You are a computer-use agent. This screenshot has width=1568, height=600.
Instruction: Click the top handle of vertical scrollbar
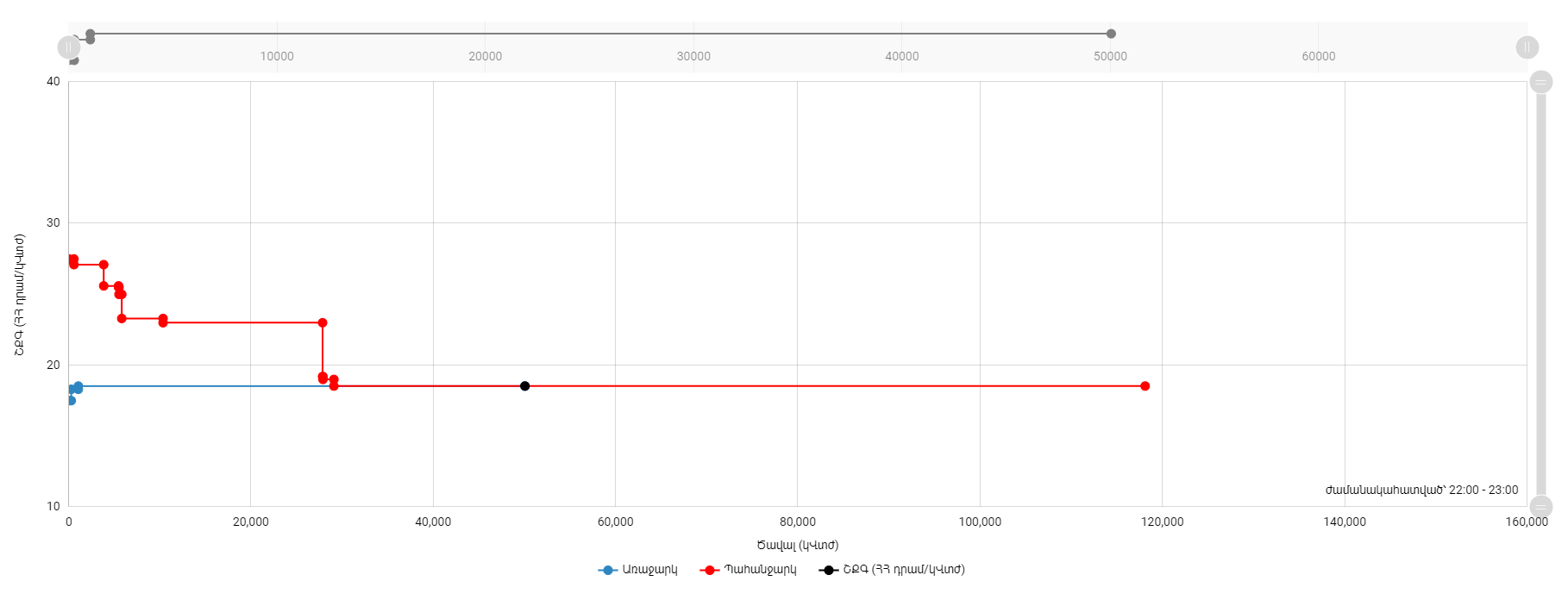tap(1541, 82)
